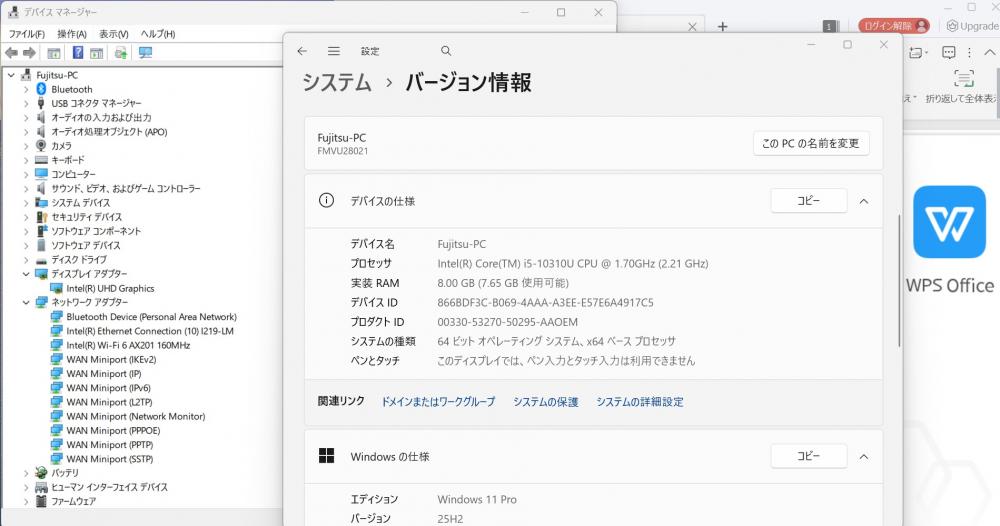Click the tab counter icon numbered 1 in WPS
Viewport: 1000px width, 526px height.
(829, 26)
